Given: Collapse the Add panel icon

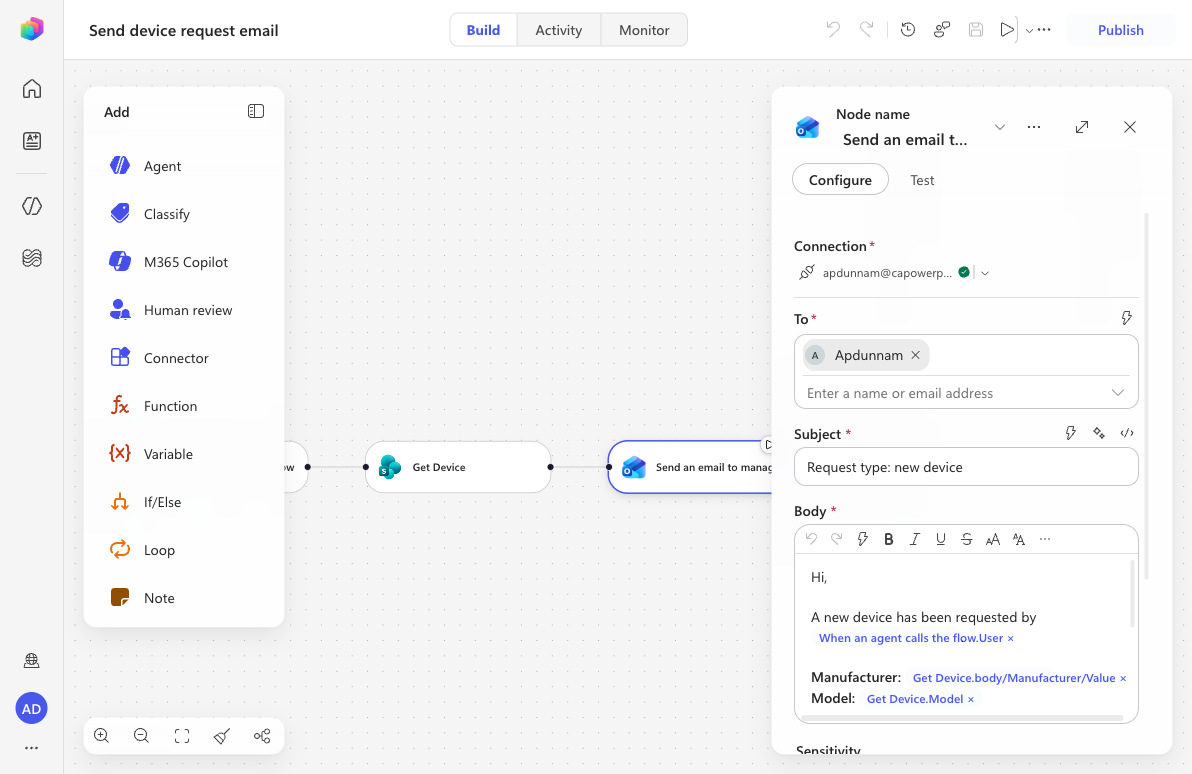Looking at the screenshot, I should point(256,111).
